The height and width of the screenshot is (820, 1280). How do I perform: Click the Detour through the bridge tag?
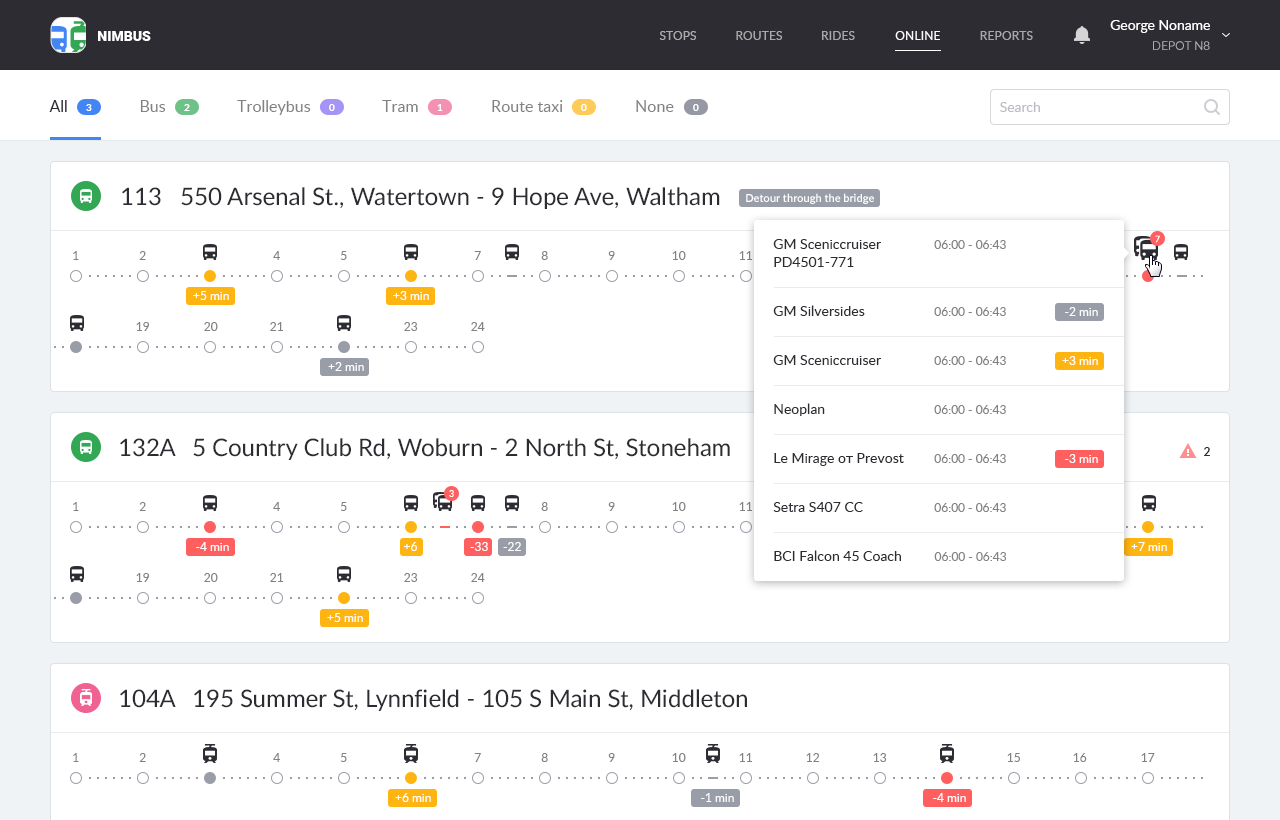pos(809,198)
